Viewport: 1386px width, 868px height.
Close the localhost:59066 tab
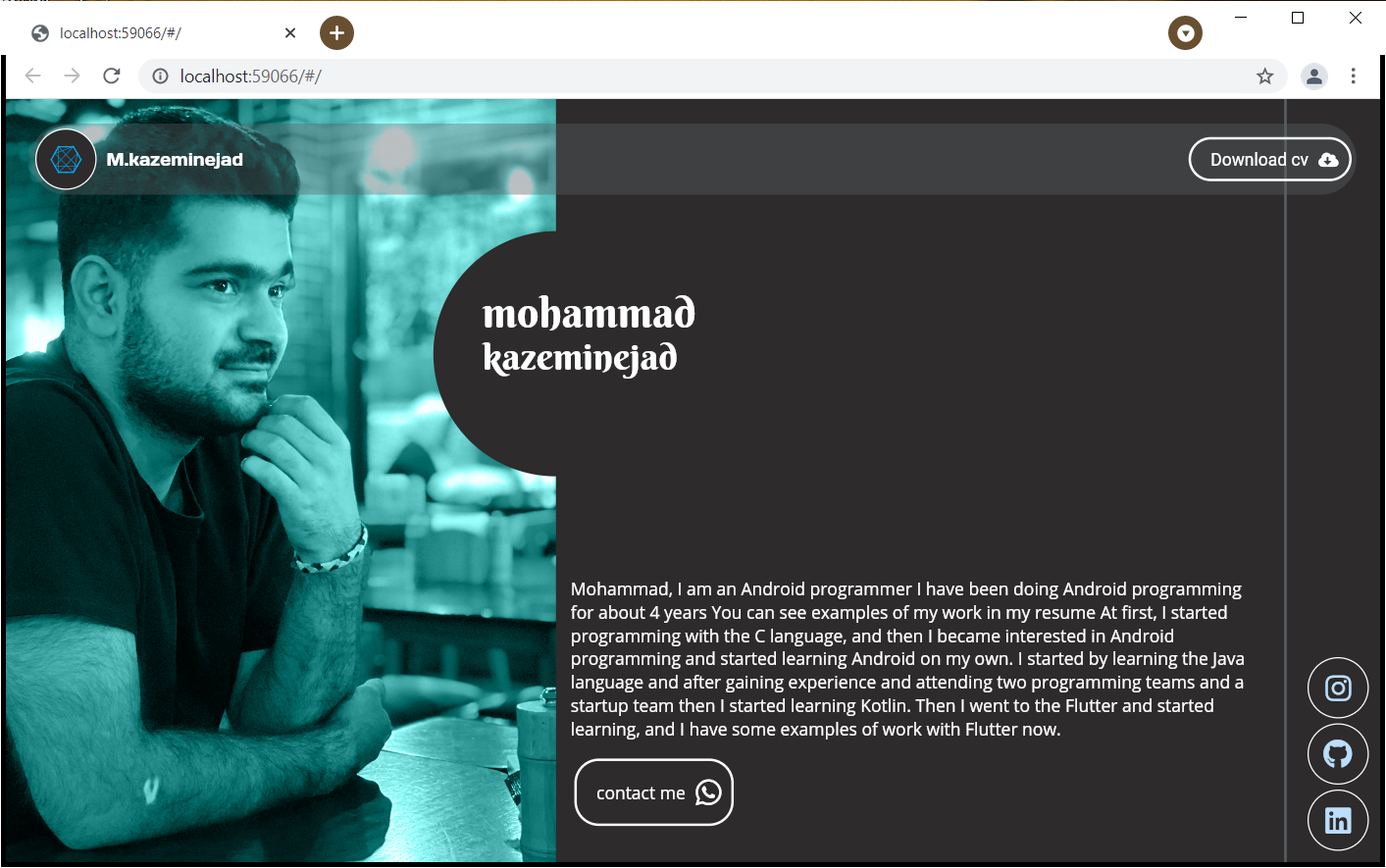[x=290, y=32]
